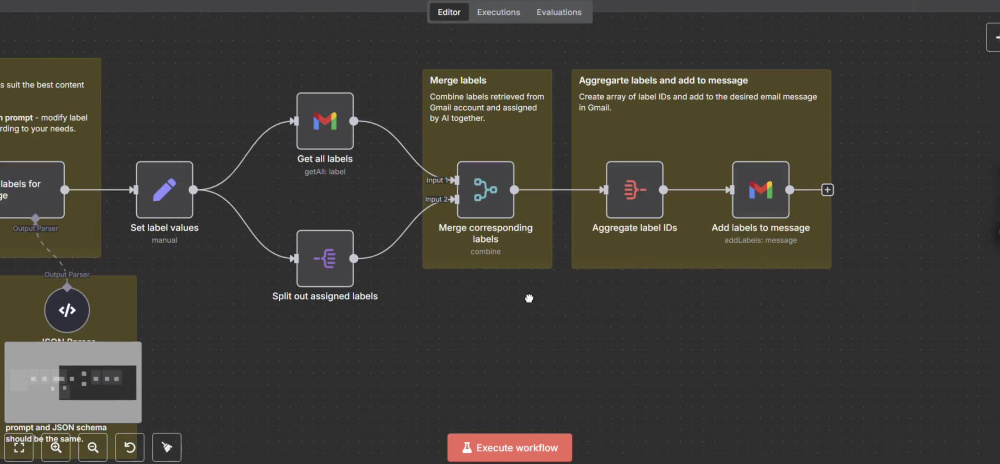Click the 'manual' subtitle under Set label values
The height and width of the screenshot is (464, 1000).
pyautogui.click(x=165, y=240)
